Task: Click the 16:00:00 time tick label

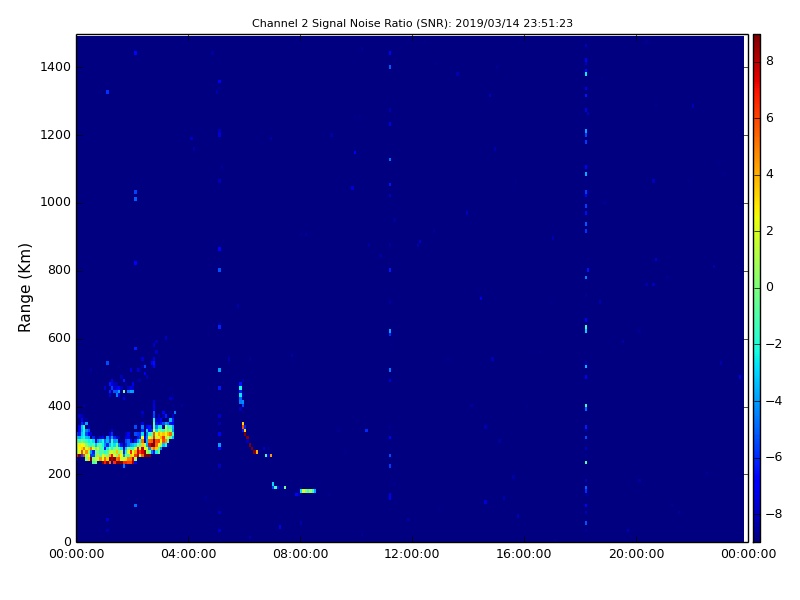Action: pyautogui.click(x=524, y=554)
